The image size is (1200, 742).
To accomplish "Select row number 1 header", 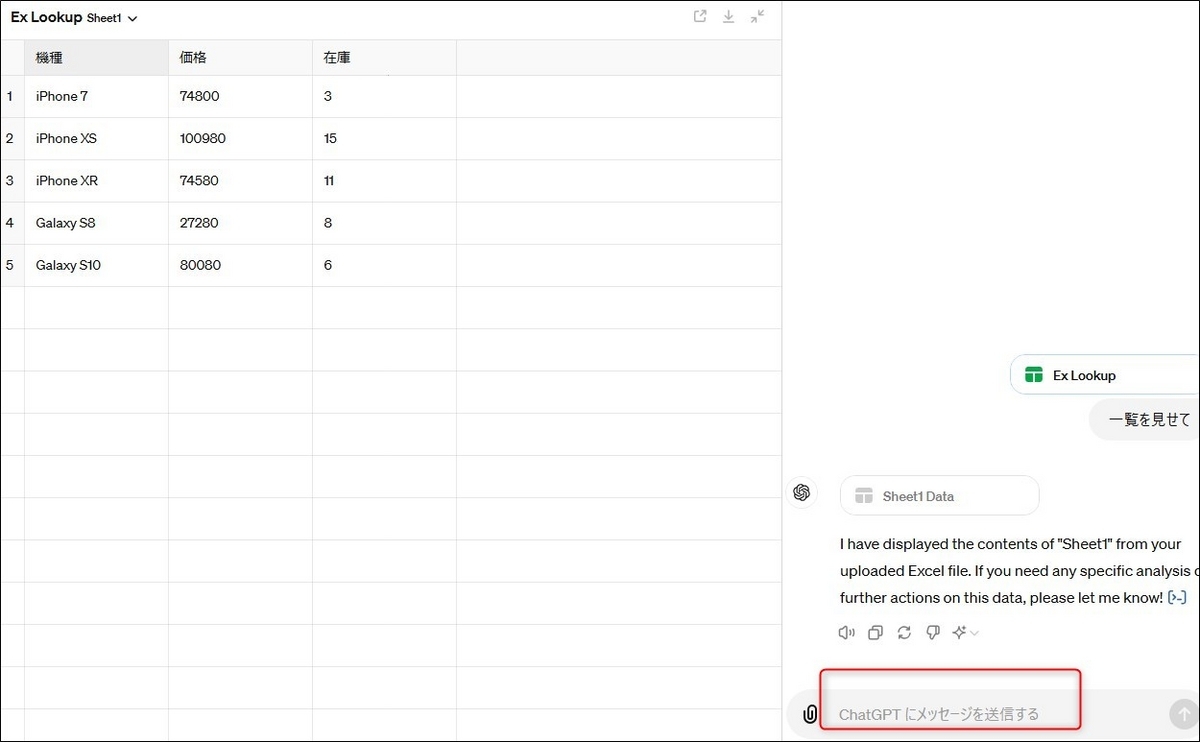I will point(12,97).
